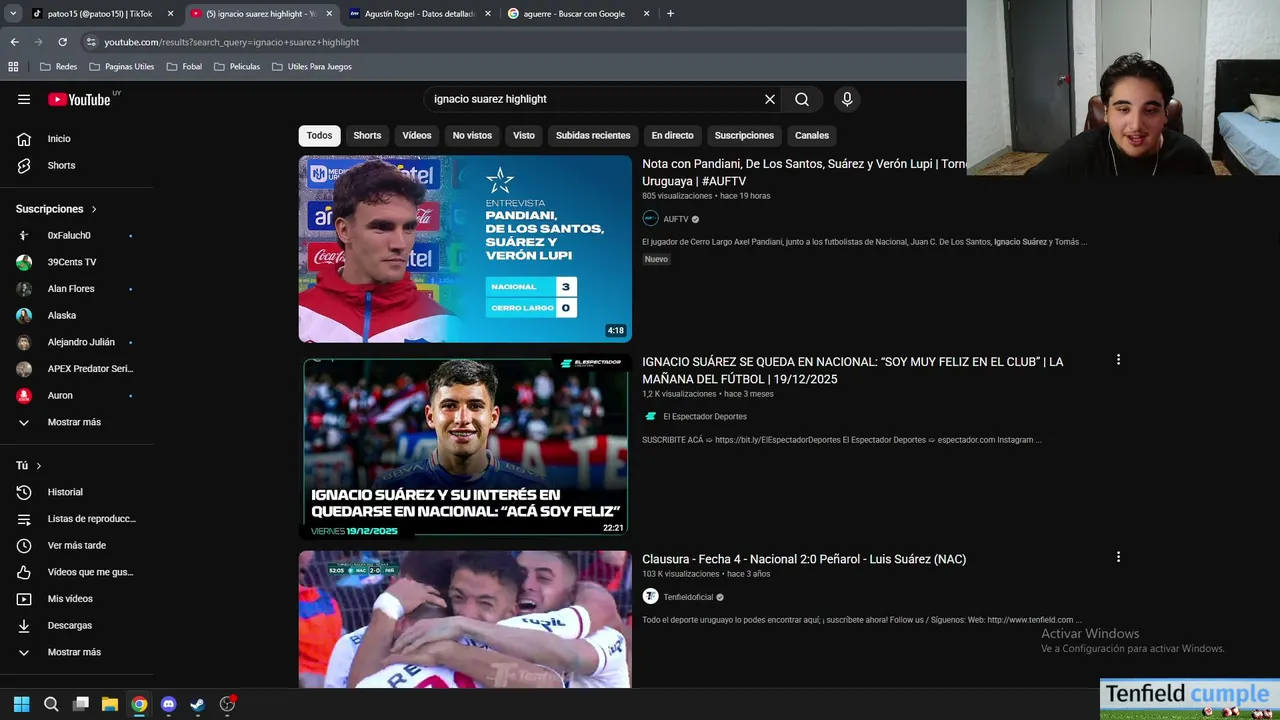Open File Explorer from the taskbar

[x=110, y=704]
